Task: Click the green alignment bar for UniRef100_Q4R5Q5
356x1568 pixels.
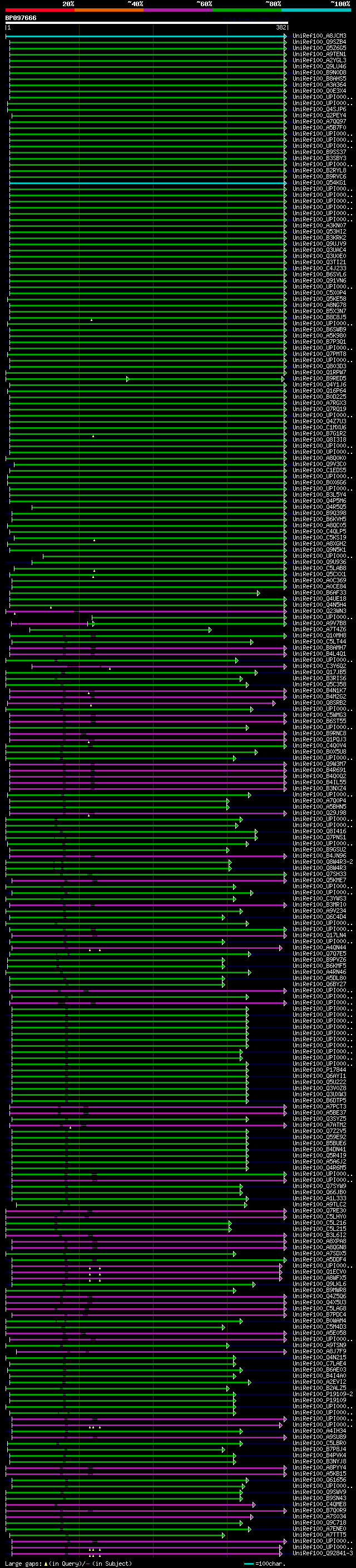Action: (x=159, y=508)
